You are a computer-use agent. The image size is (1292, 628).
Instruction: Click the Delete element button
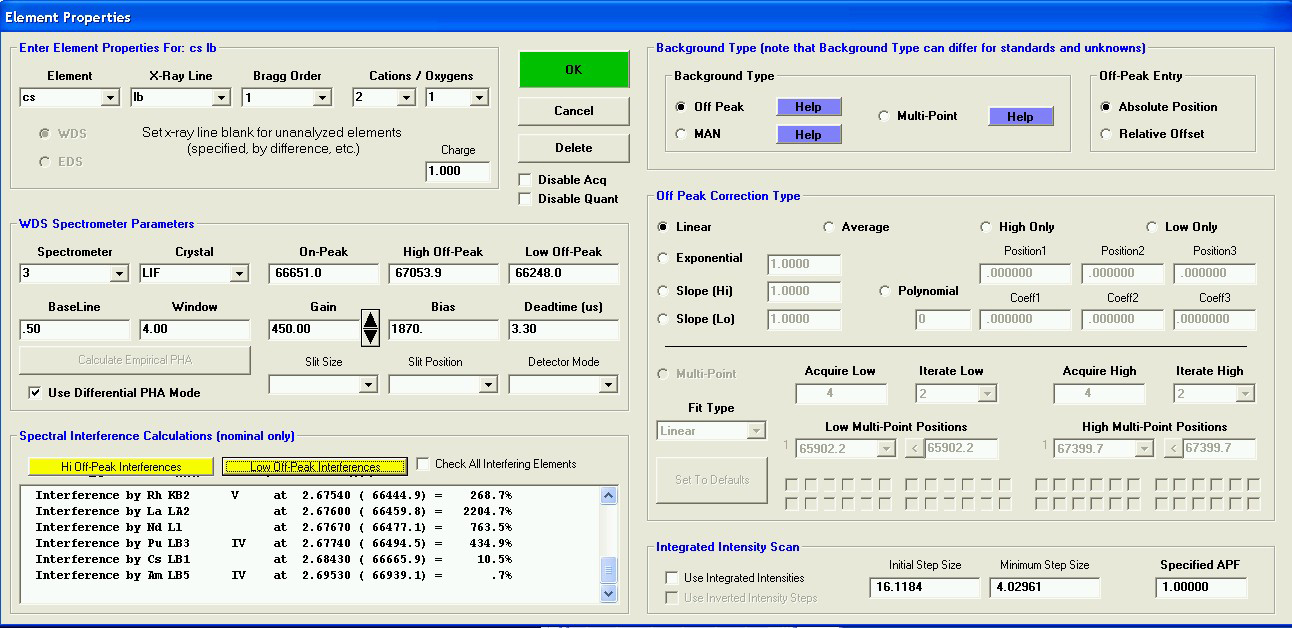point(574,148)
